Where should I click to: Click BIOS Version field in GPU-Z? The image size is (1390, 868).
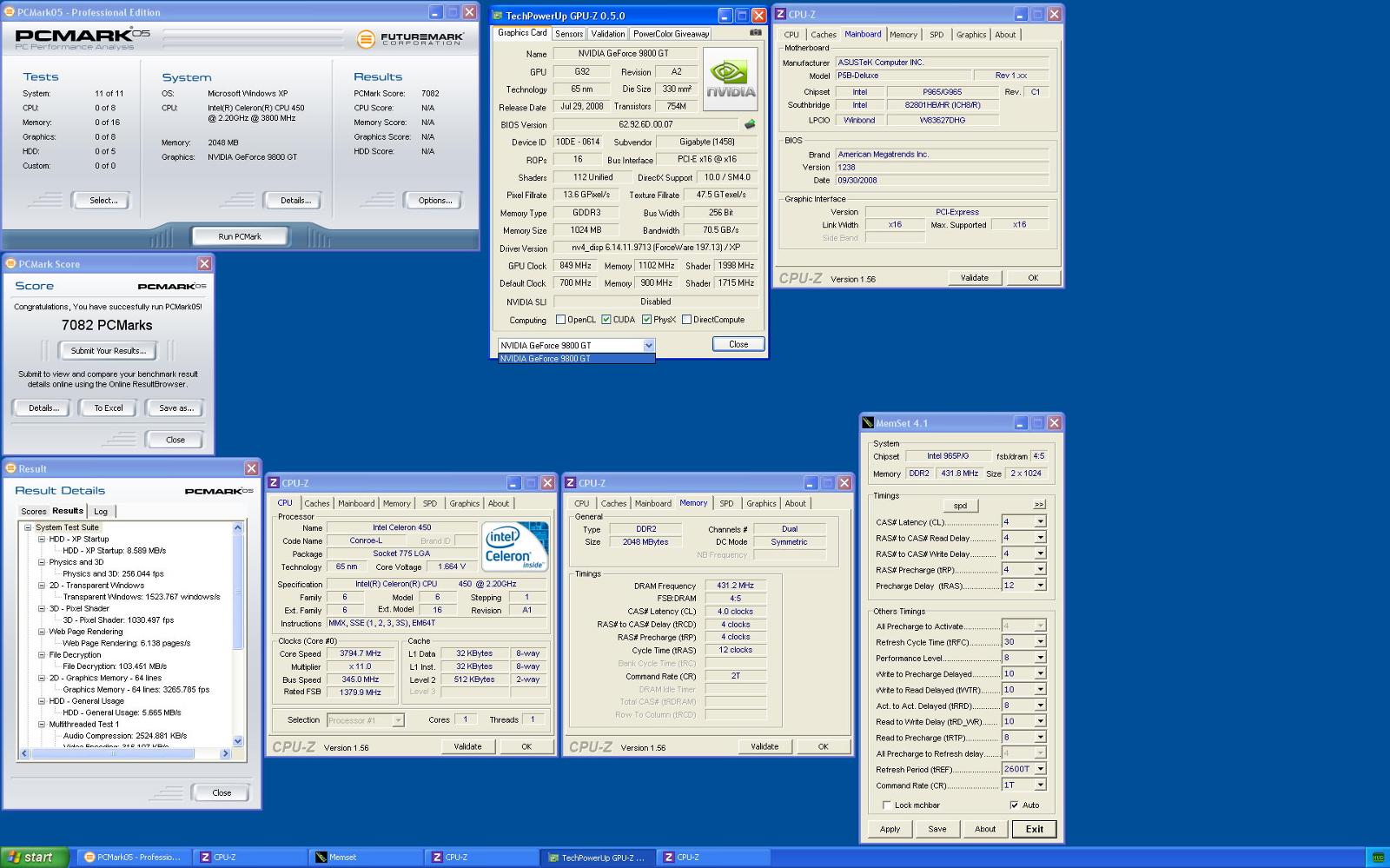click(x=645, y=124)
